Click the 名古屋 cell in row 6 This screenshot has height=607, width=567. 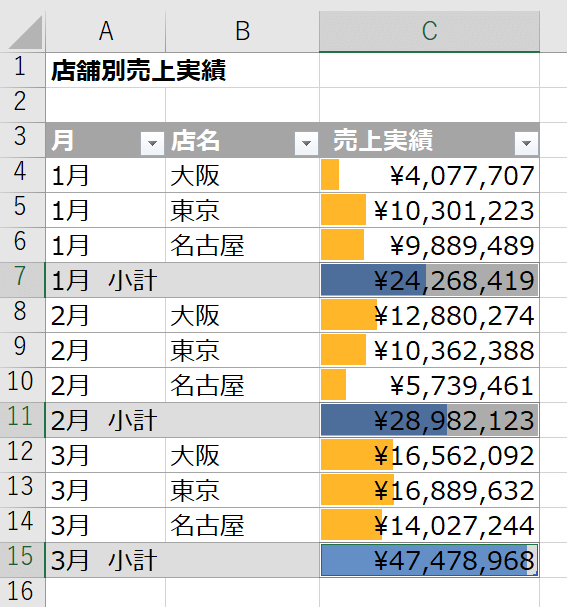243,245
